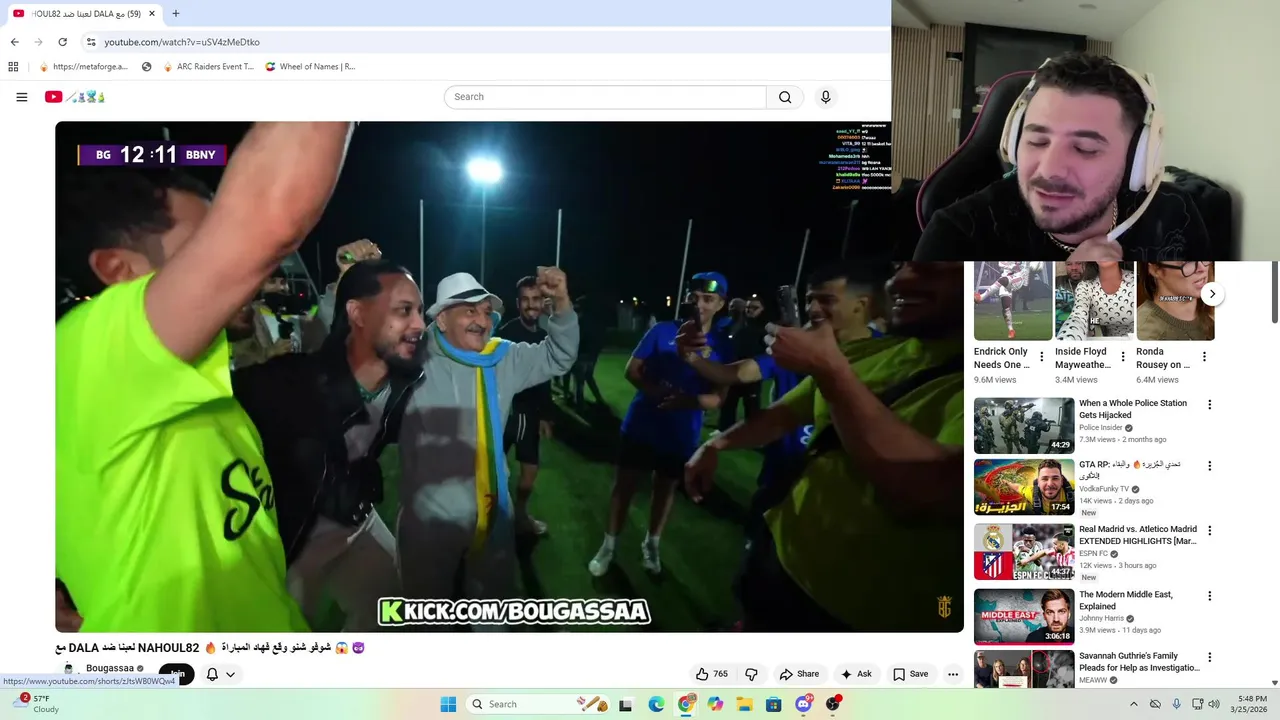
Task: Focus the browser address bar URL
Action: (x=182, y=42)
